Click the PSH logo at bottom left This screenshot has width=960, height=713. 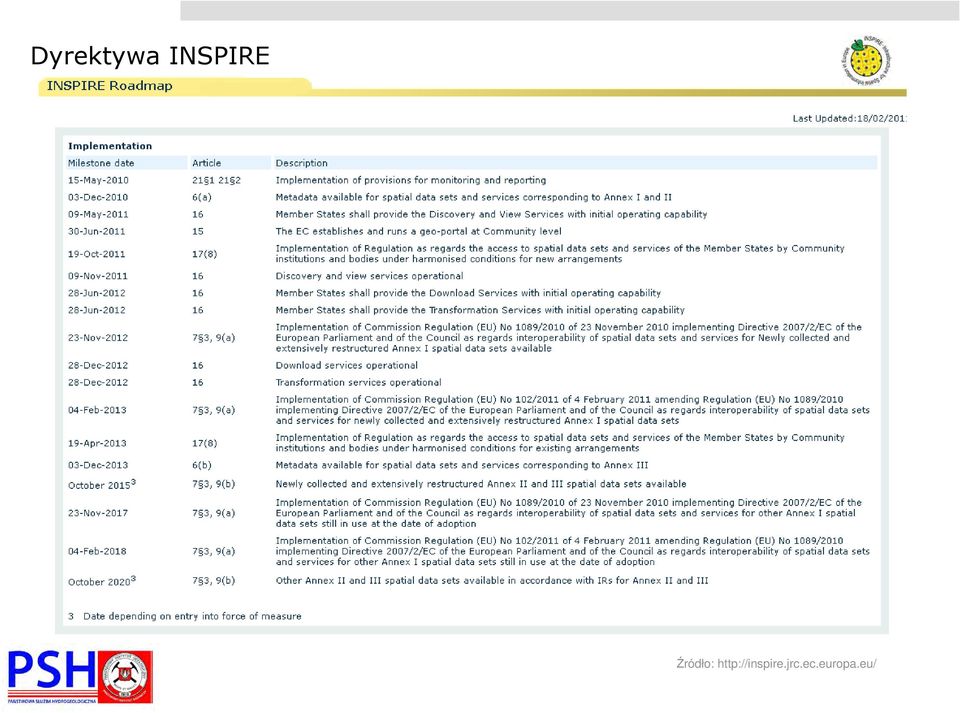pos(51,676)
